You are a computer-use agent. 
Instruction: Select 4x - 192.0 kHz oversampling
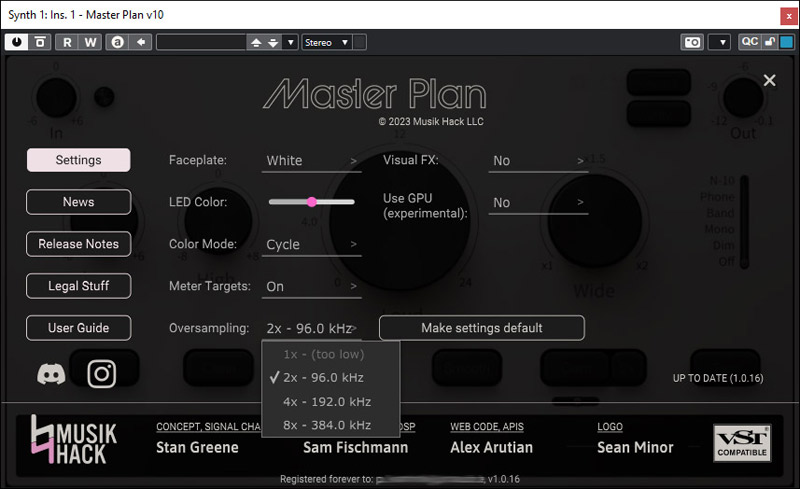(326, 401)
